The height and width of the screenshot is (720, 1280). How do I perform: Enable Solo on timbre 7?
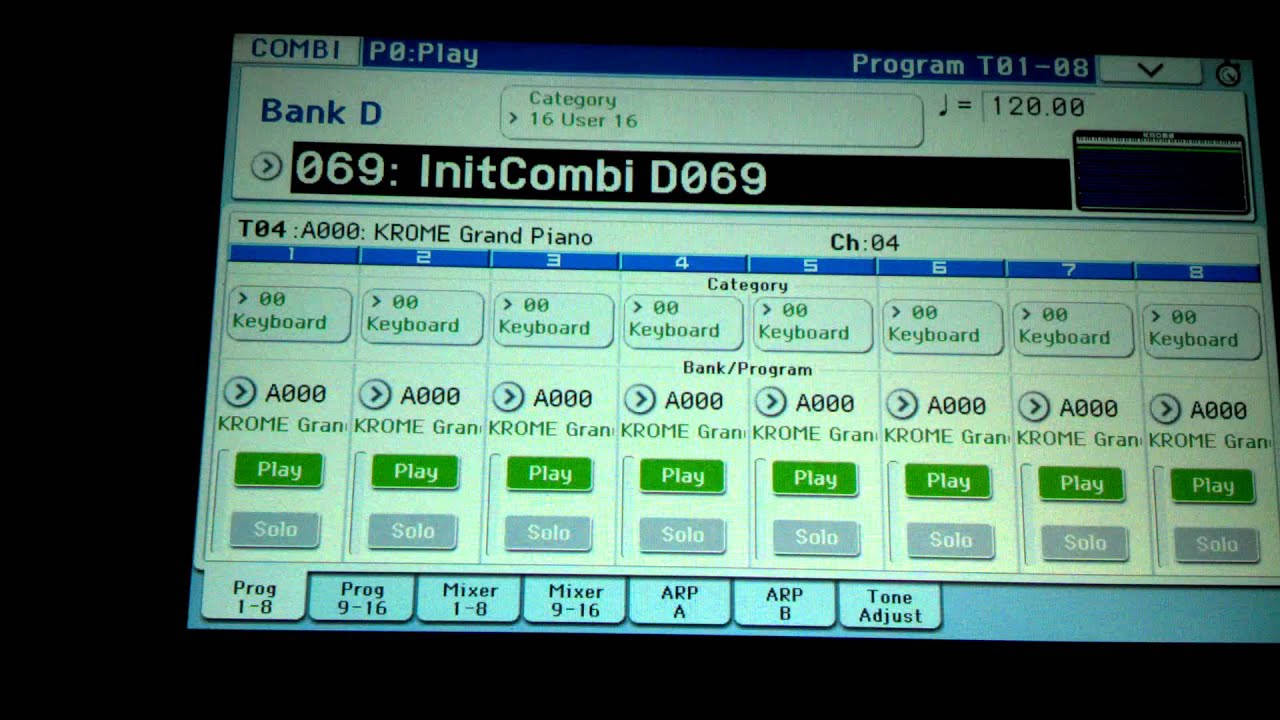click(x=1084, y=542)
